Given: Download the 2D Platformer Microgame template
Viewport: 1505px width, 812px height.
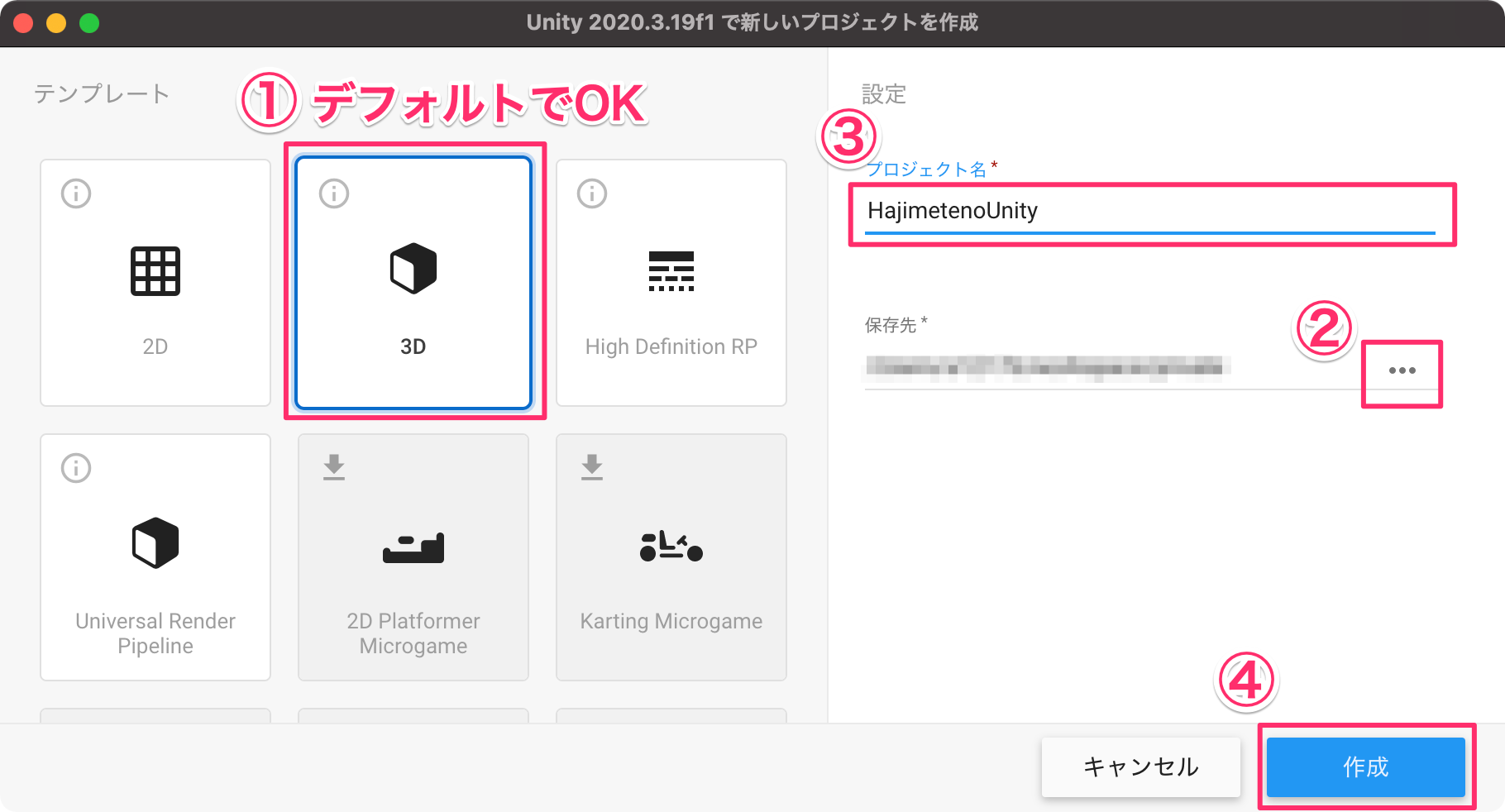Looking at the screenshot, I should pos(334,467).
